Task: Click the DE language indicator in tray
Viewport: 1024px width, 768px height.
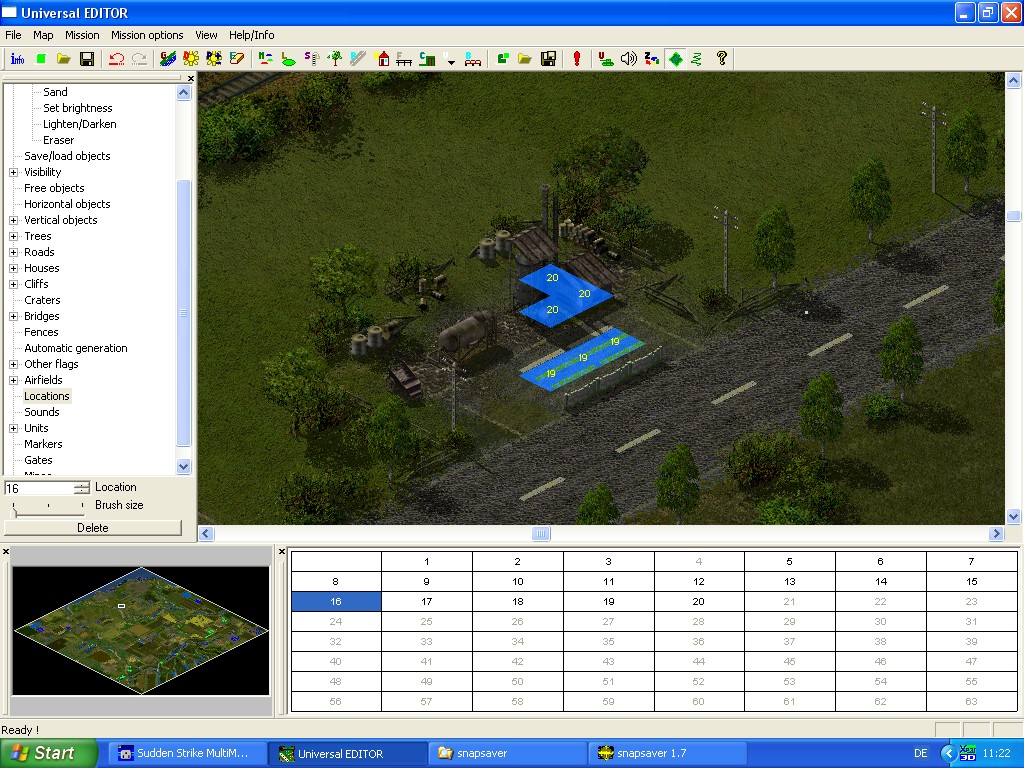Action: pos(921,753)
